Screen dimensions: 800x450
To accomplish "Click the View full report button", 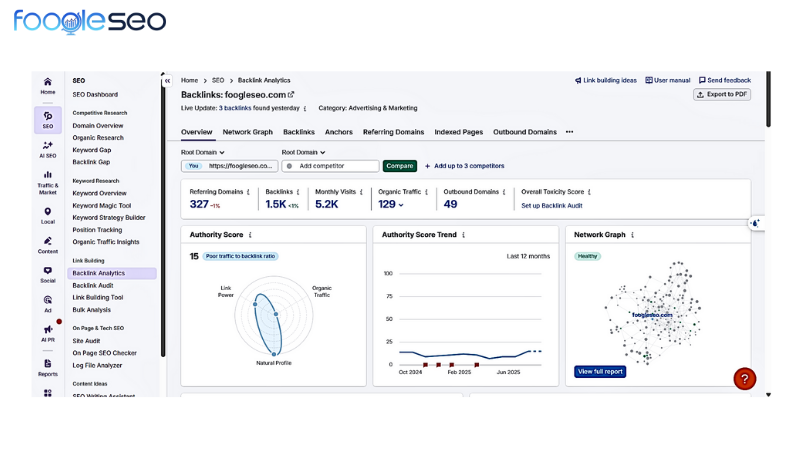I will click(600, 371).
